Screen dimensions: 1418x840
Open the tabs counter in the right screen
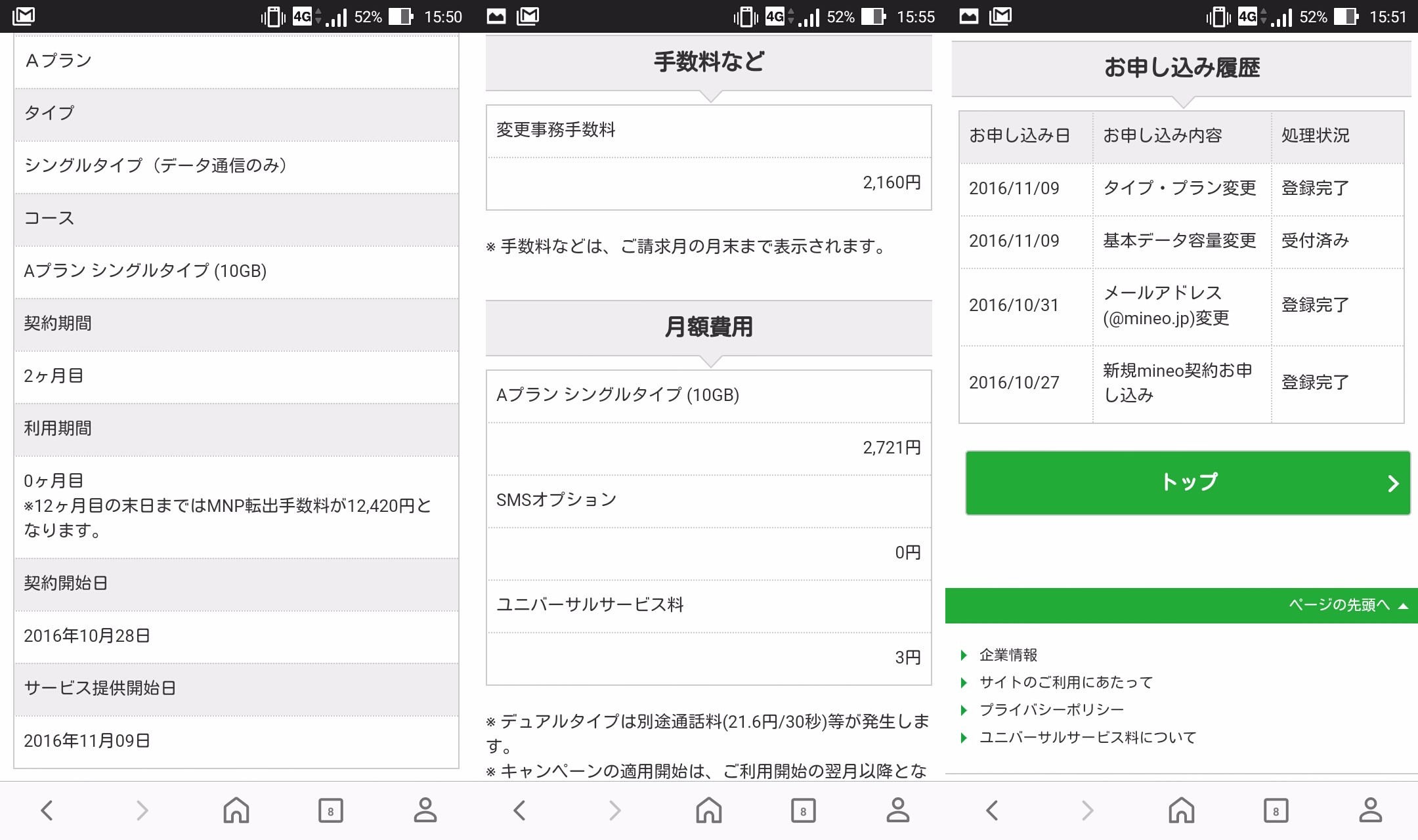pos(1276,811)
